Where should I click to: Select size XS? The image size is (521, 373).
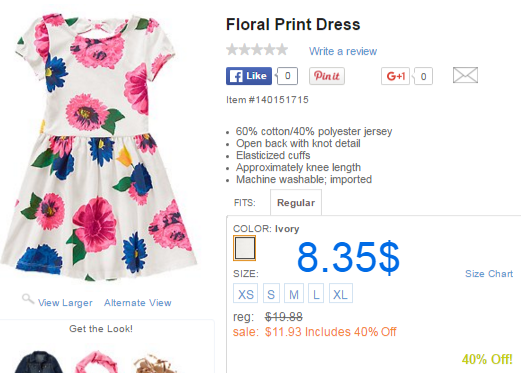(245, 293)
